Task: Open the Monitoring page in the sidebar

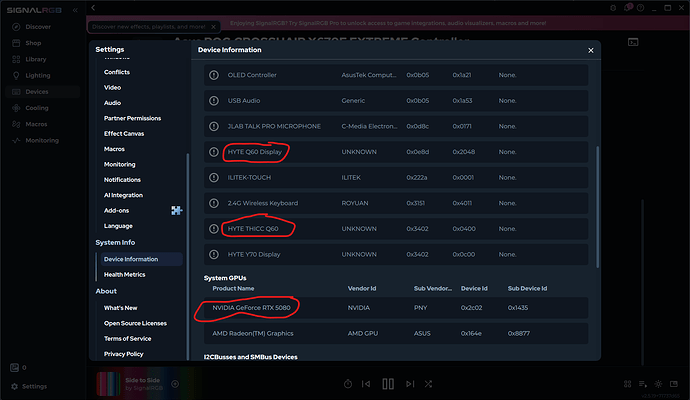Action: click(x=42, y=141)
